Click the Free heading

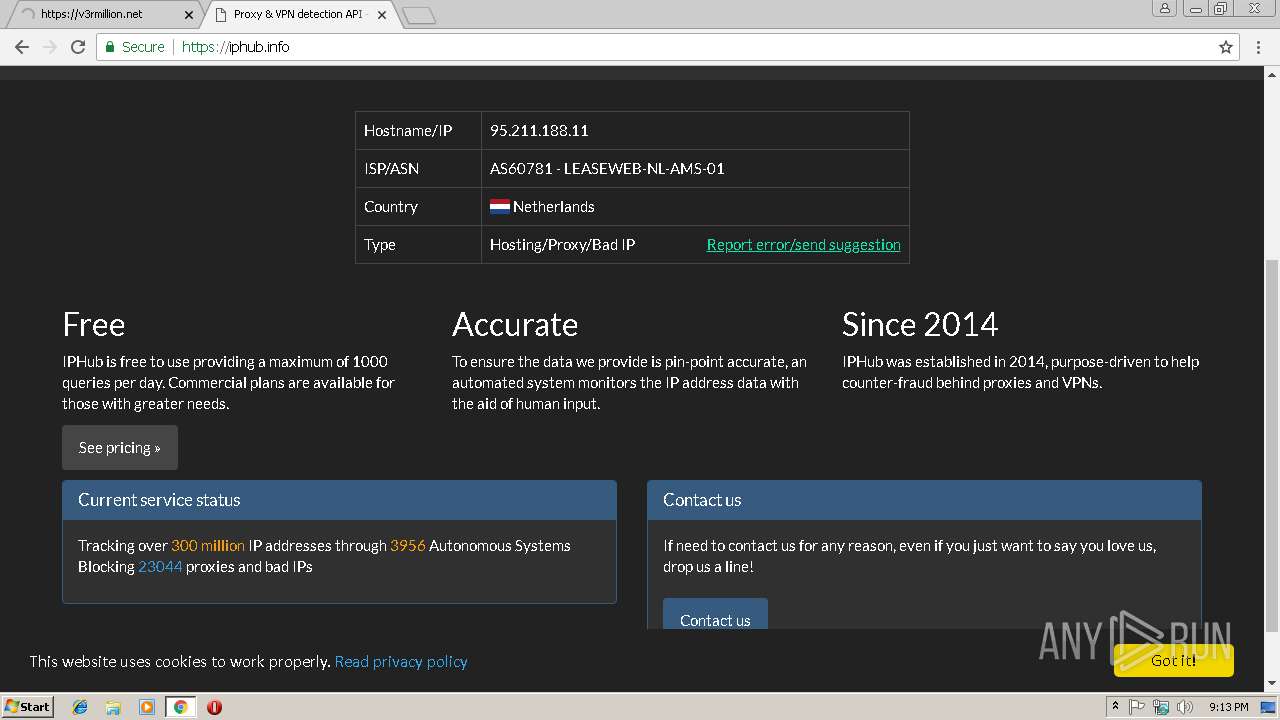(93, 324)
